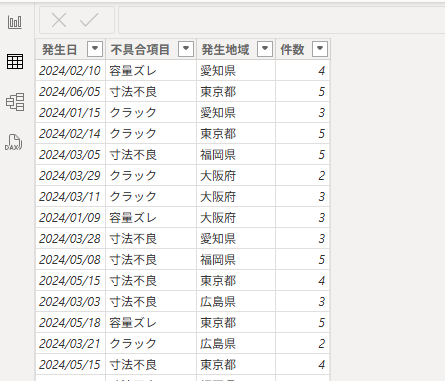
Task: Select the 発生日 column header
Action: [60, 50]
